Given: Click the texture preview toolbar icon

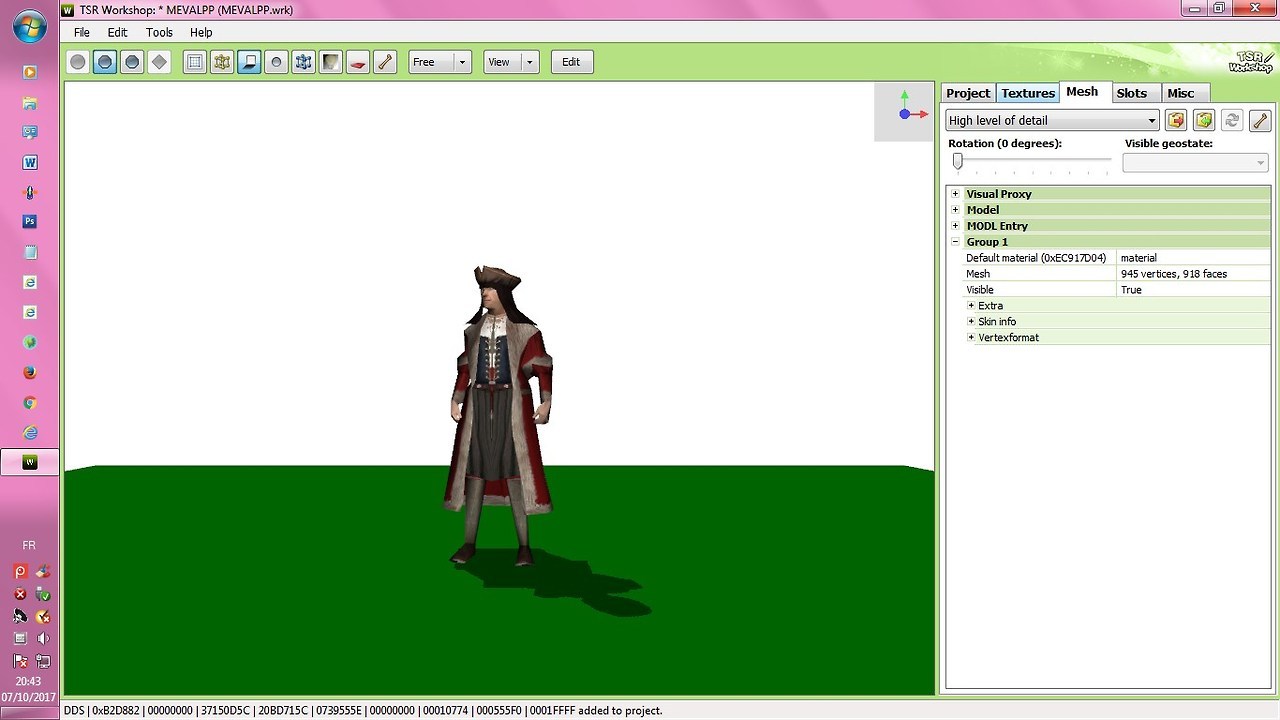Looking at the screenshot, I should (330, 62).
